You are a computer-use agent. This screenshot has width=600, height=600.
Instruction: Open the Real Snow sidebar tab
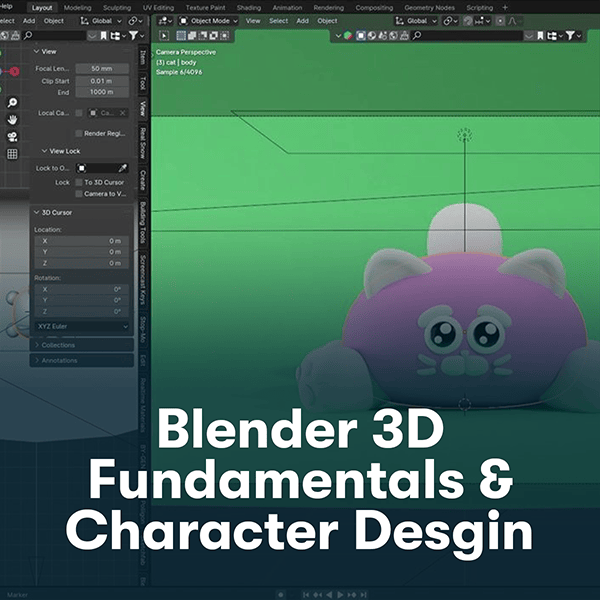point(143,143)
